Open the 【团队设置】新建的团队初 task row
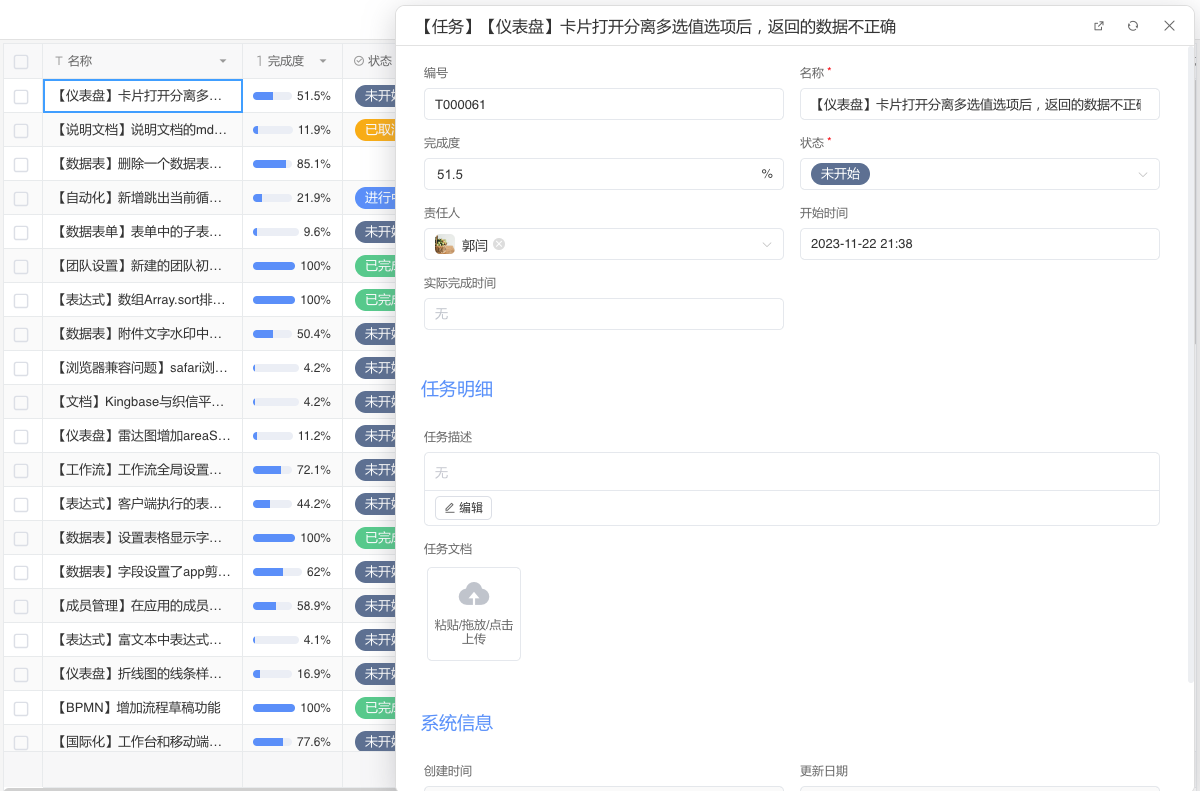The height and width of the screenshot is (791, 1200). [140, 266]
